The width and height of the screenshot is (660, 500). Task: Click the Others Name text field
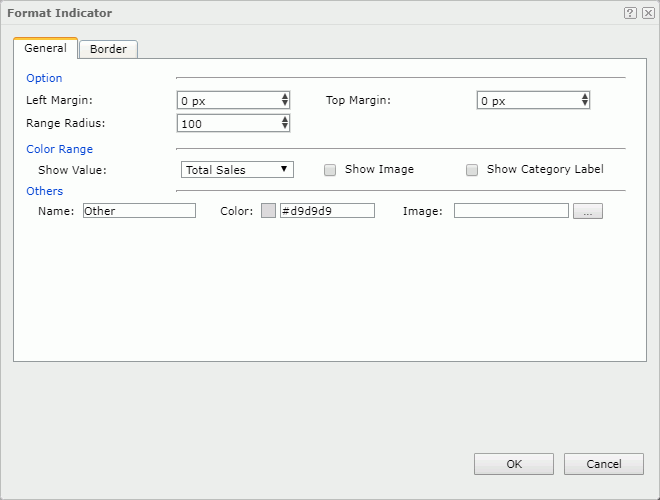coord(139,210)
